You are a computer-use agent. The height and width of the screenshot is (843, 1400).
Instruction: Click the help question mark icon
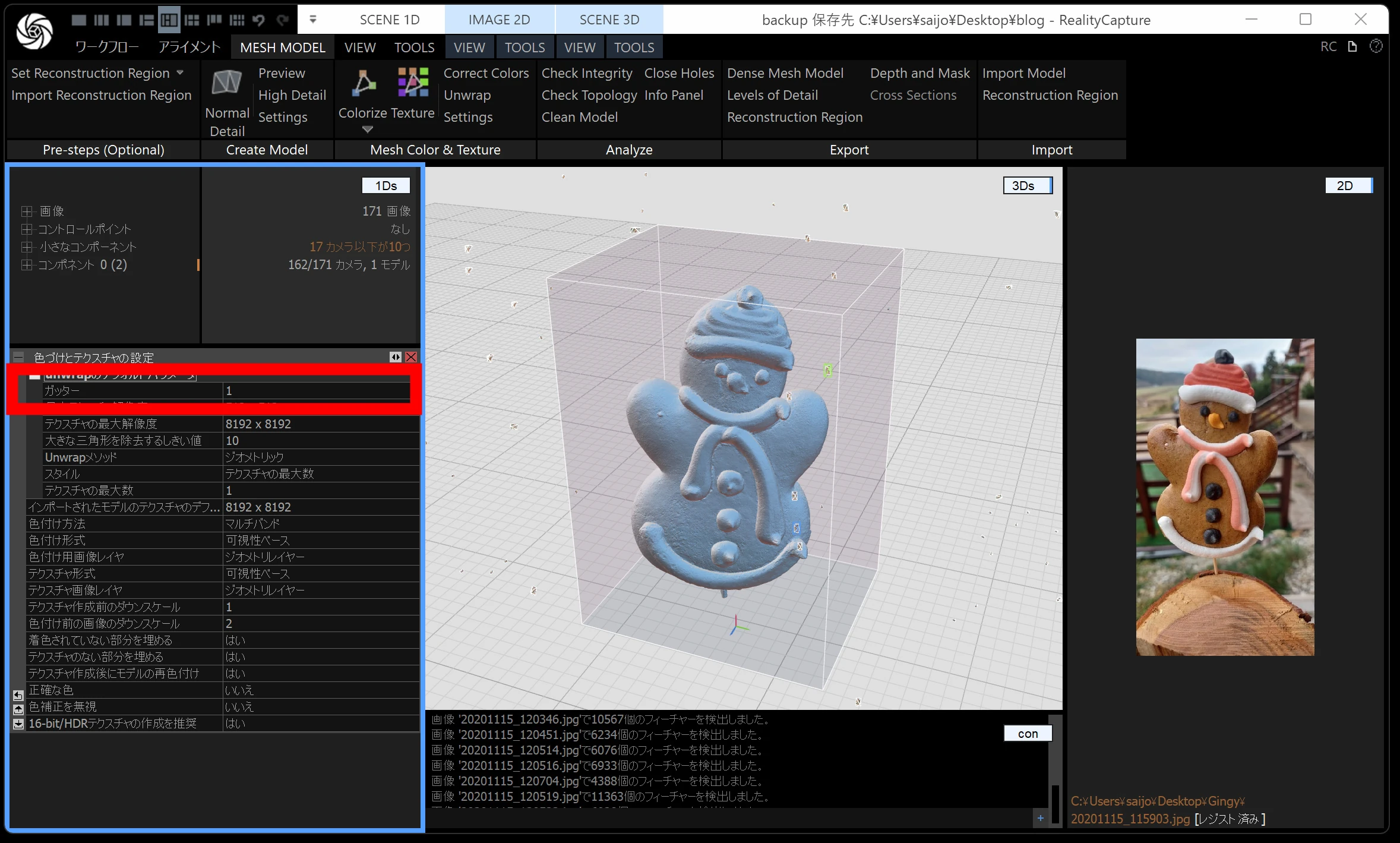click(1376, 46)
